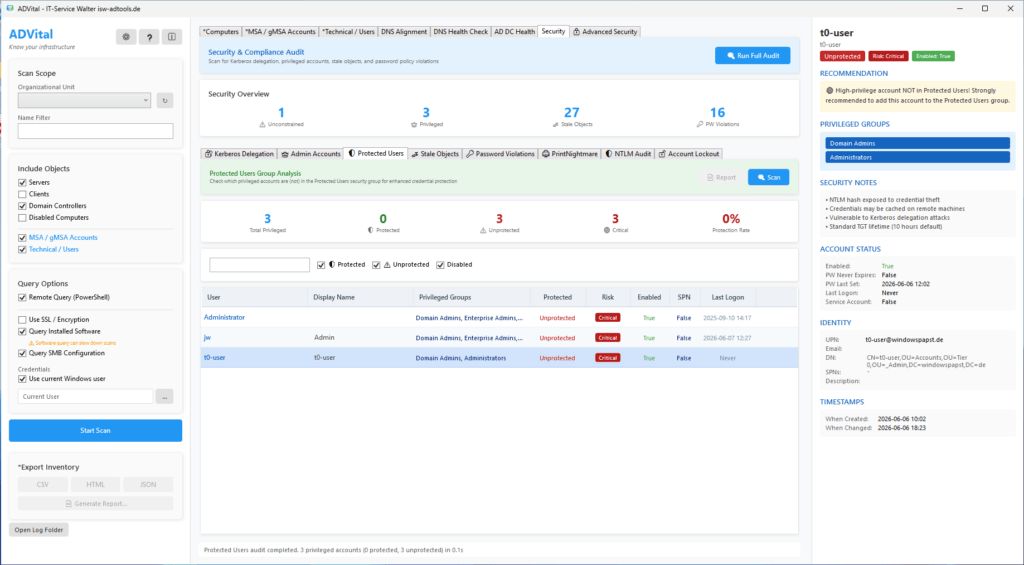Open the AD DC Health tab

[x=515, y=31]
